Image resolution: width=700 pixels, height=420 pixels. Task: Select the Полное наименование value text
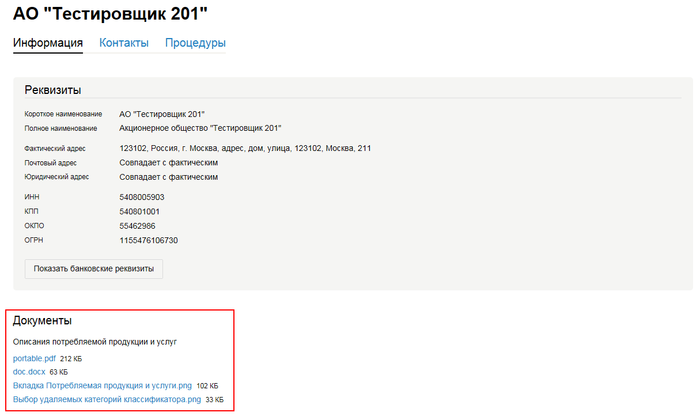click(x=200, y=128)
